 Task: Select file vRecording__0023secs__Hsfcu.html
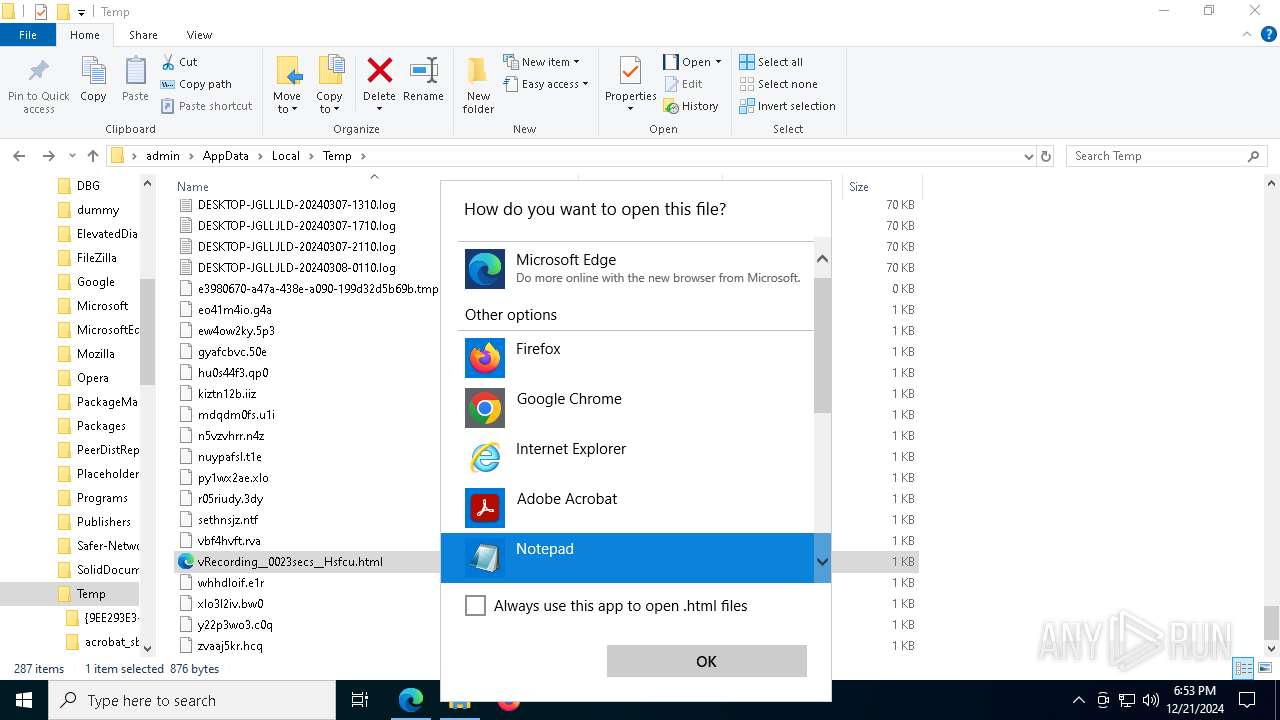290,562
